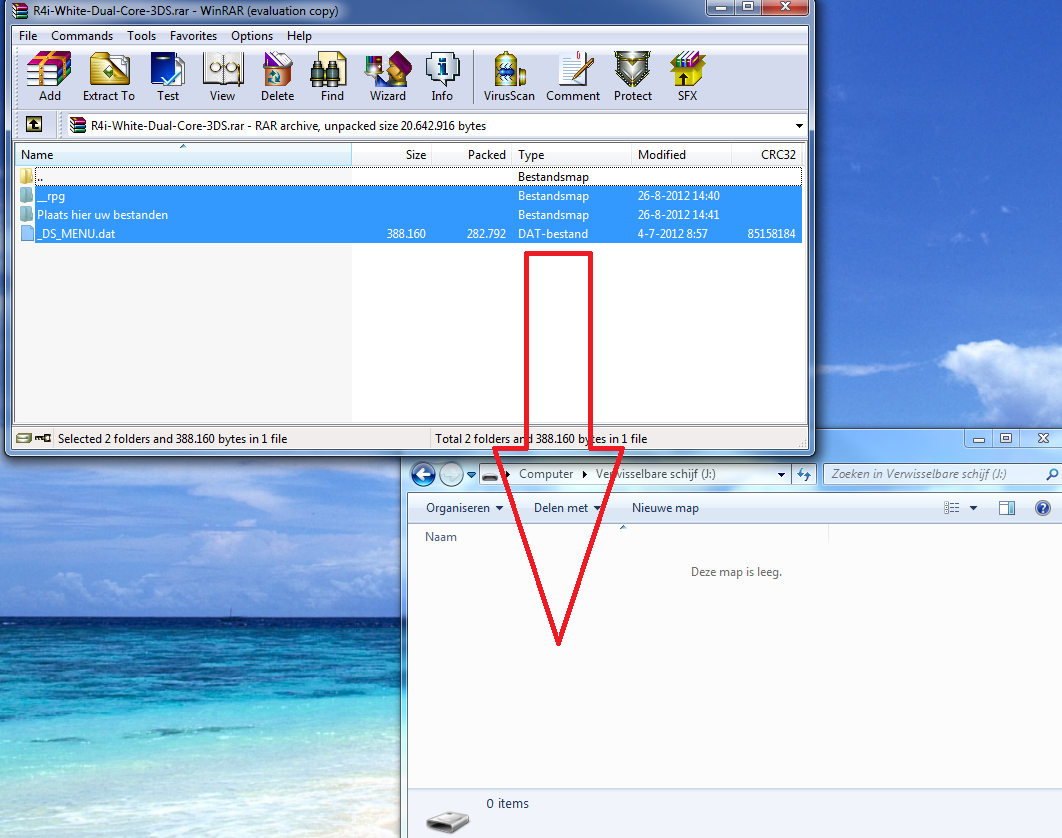Open the recent locations dropdown in Explorer
Image resolution: width=1062 pixels, height=838 pixels.
point(471,475)
